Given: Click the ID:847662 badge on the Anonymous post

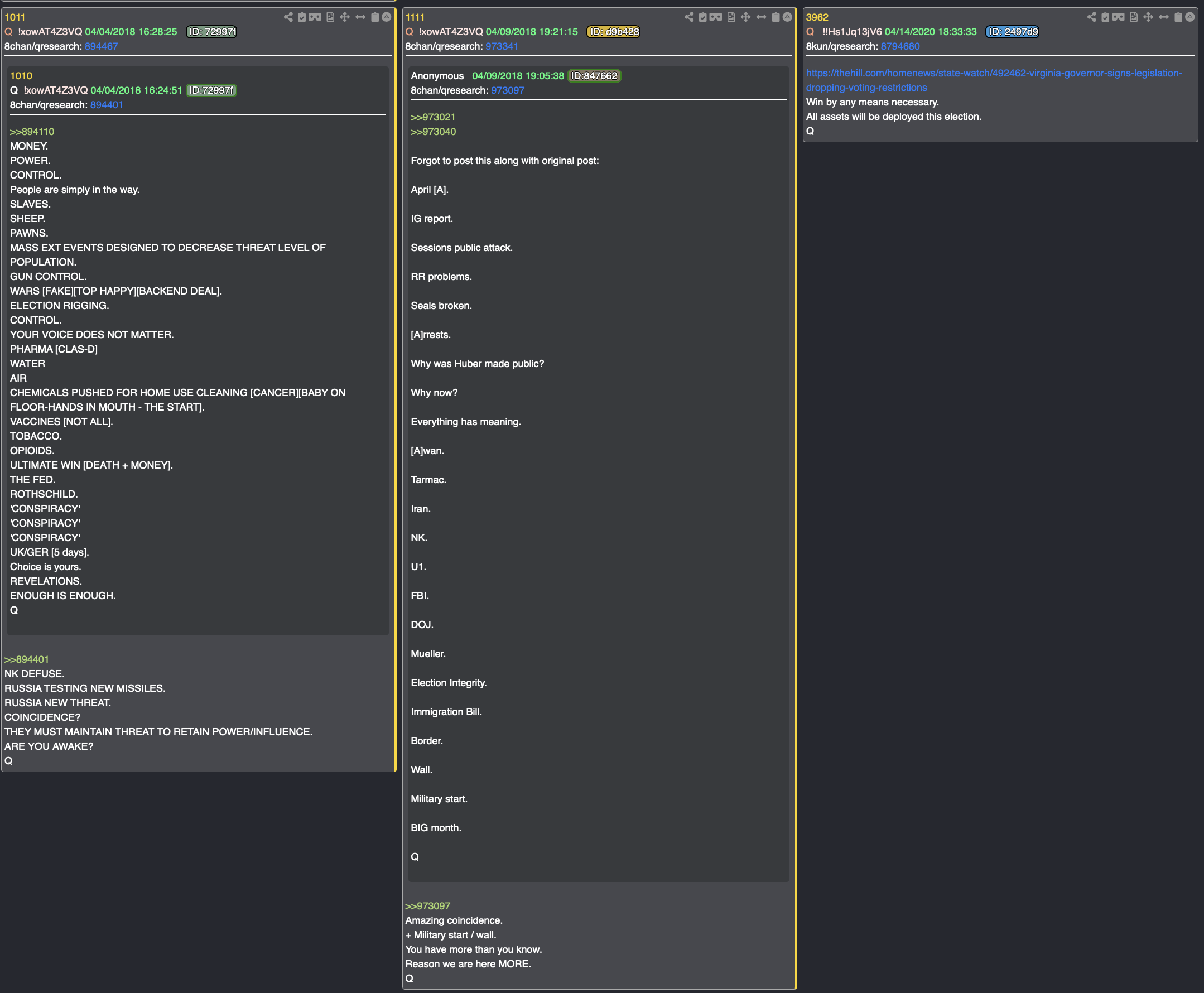Looking at the screenshot, I should 594,76.
